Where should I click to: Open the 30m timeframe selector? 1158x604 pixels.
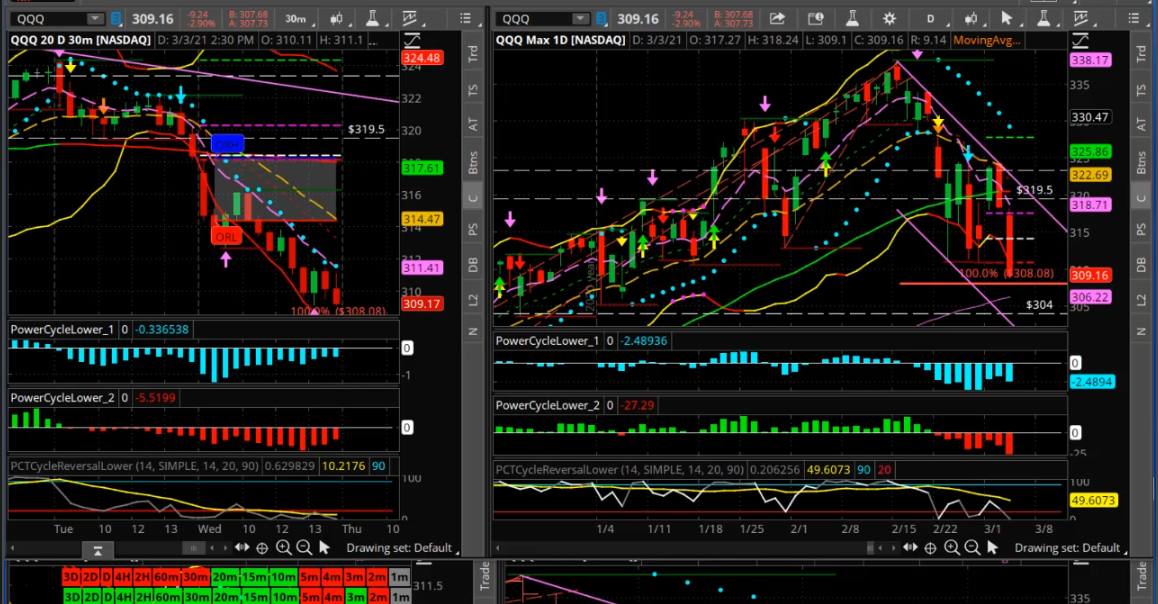[296, 18]
